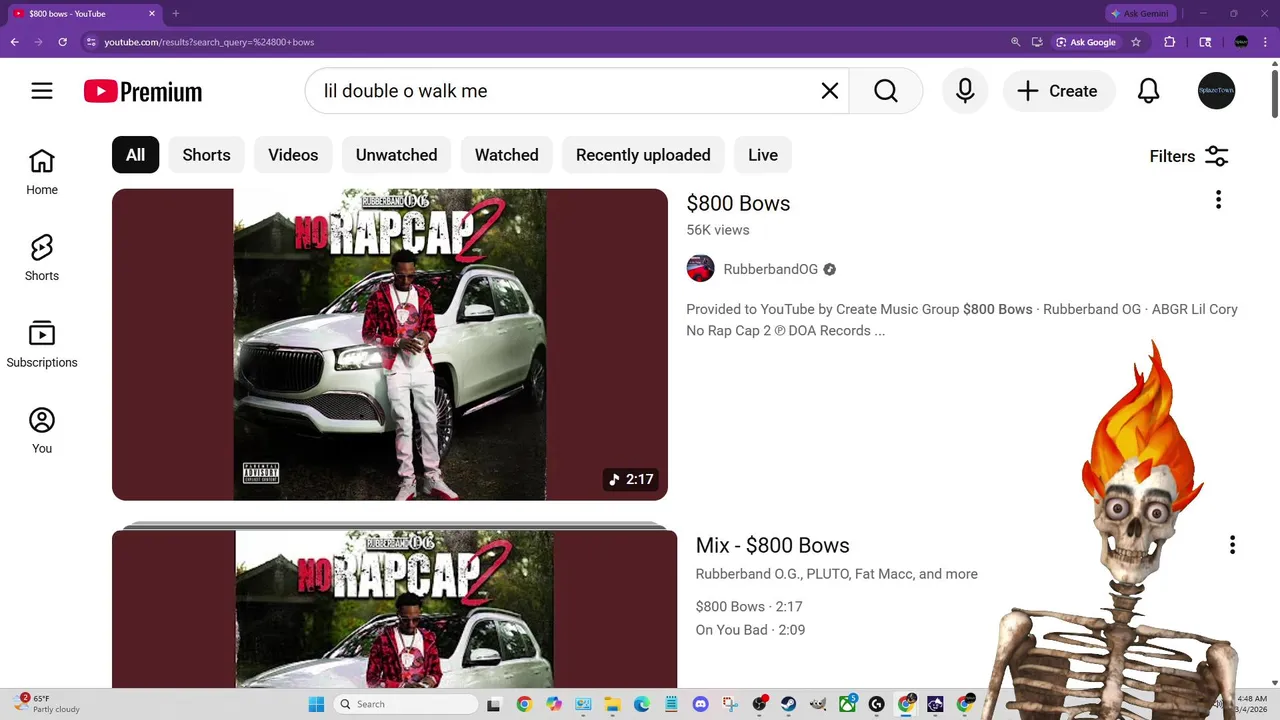Select the Videos filter chip
This screenshot has height=720, width=1280.
pyautogui.click(x=293, y=155)
